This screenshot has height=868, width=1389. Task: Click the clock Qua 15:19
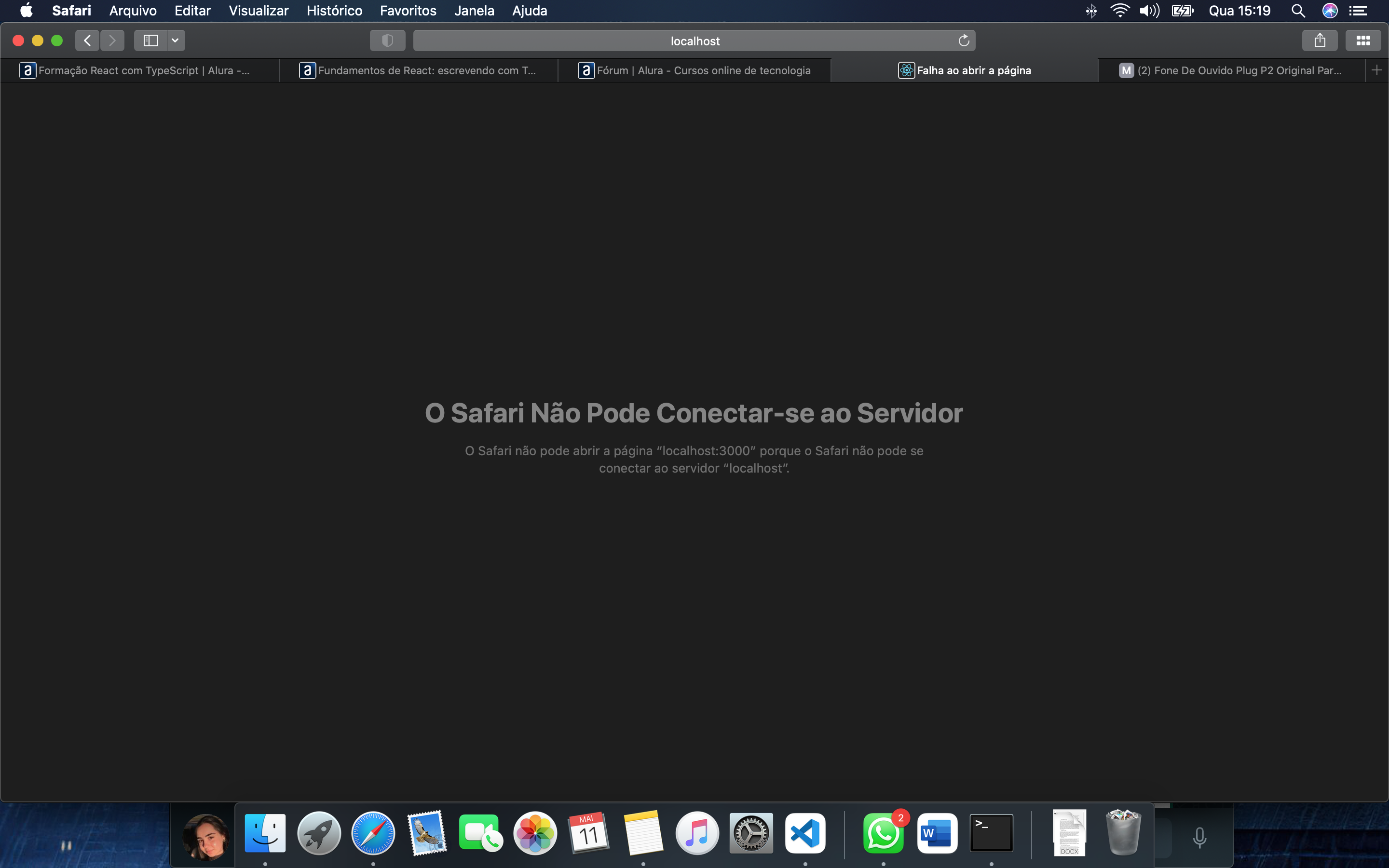(1240, 10)
